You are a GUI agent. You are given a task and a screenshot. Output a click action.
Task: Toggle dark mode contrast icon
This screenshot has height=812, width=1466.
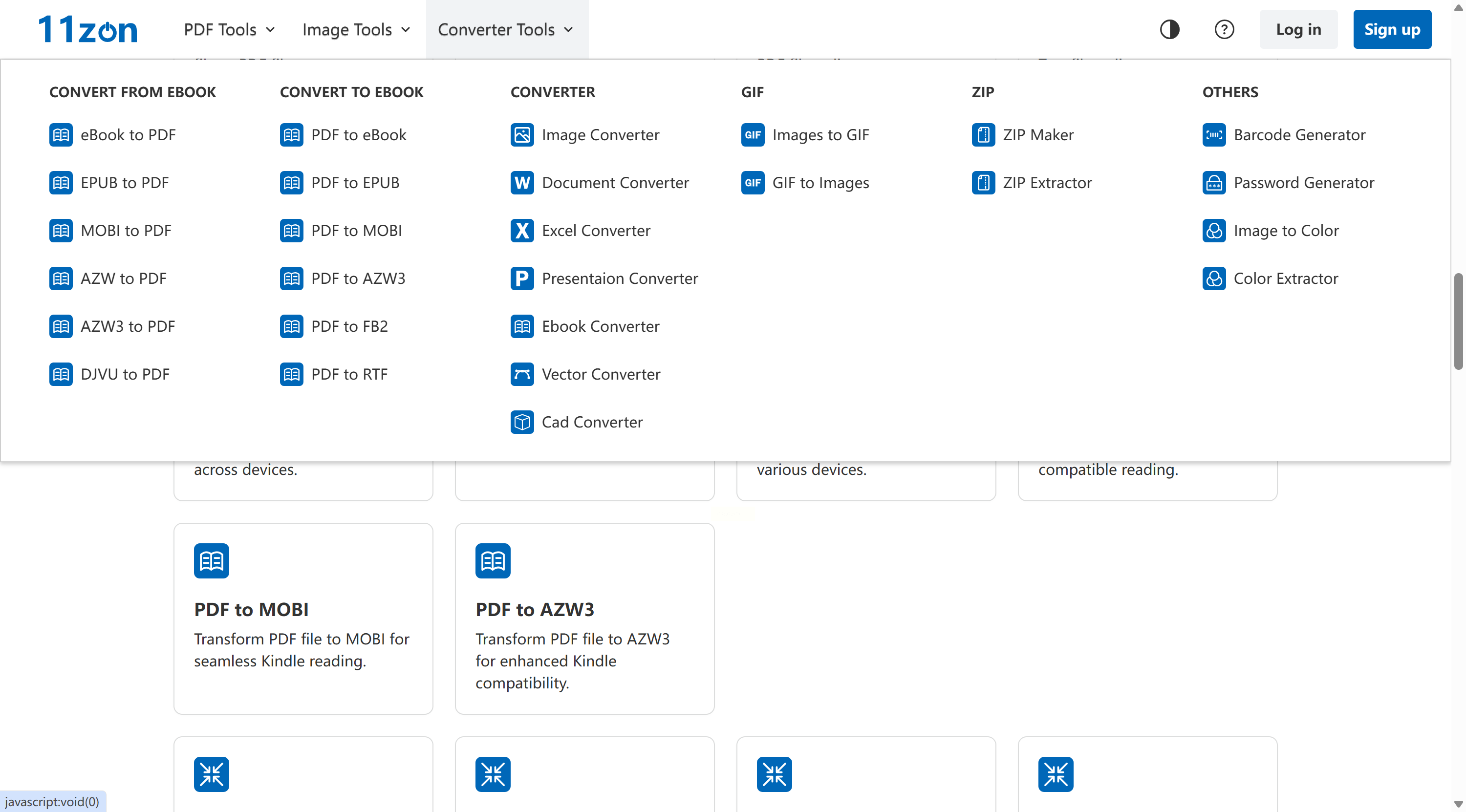point(1169,29)
